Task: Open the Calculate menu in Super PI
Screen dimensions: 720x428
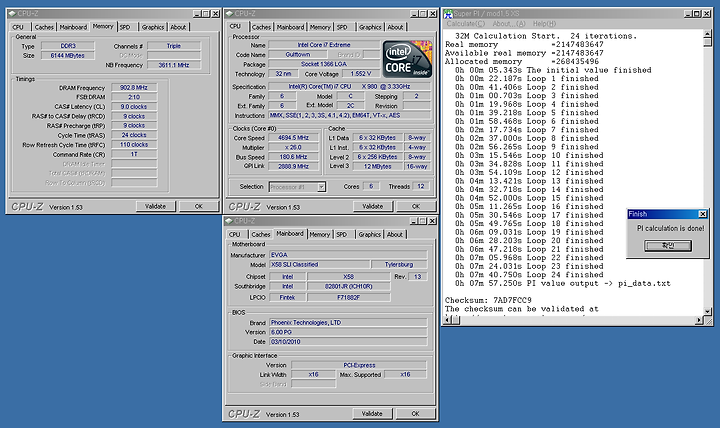Action: (466, 23)
